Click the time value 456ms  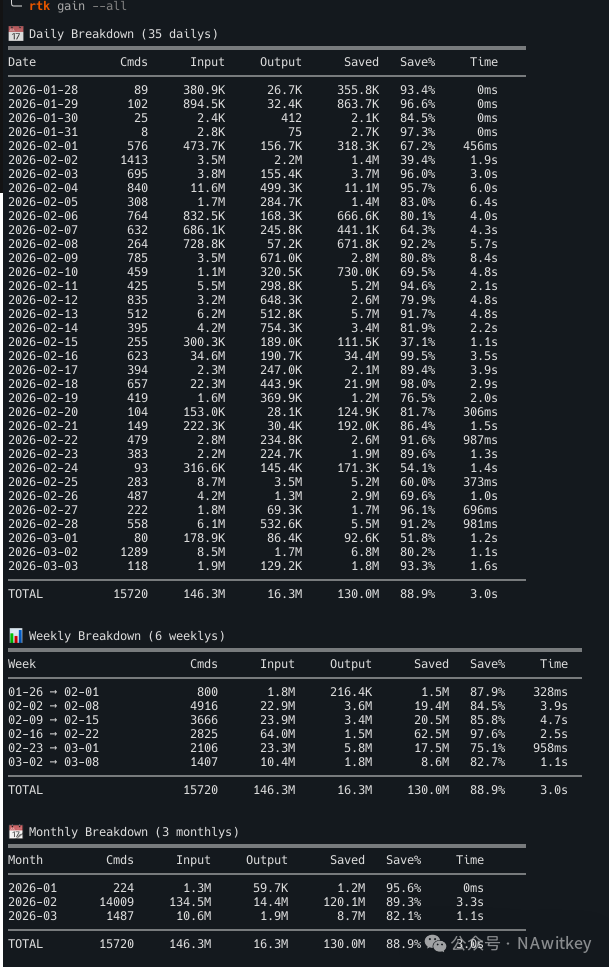(x=481, y=146)
